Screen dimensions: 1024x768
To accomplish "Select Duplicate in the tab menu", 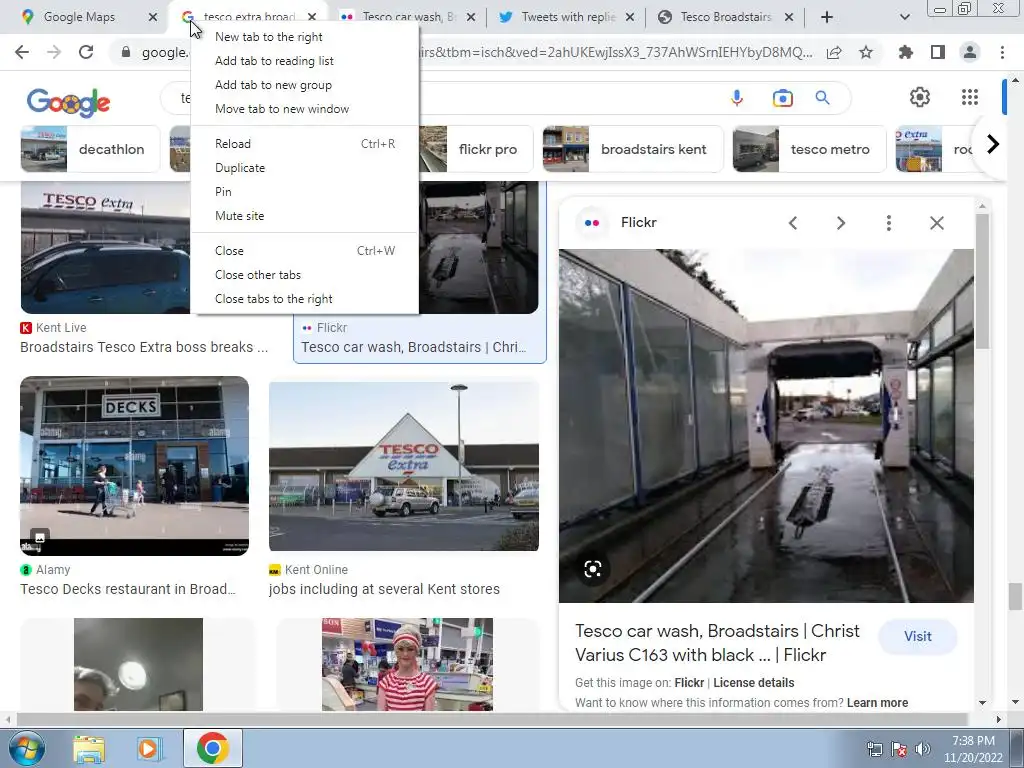I will point(305,168).
